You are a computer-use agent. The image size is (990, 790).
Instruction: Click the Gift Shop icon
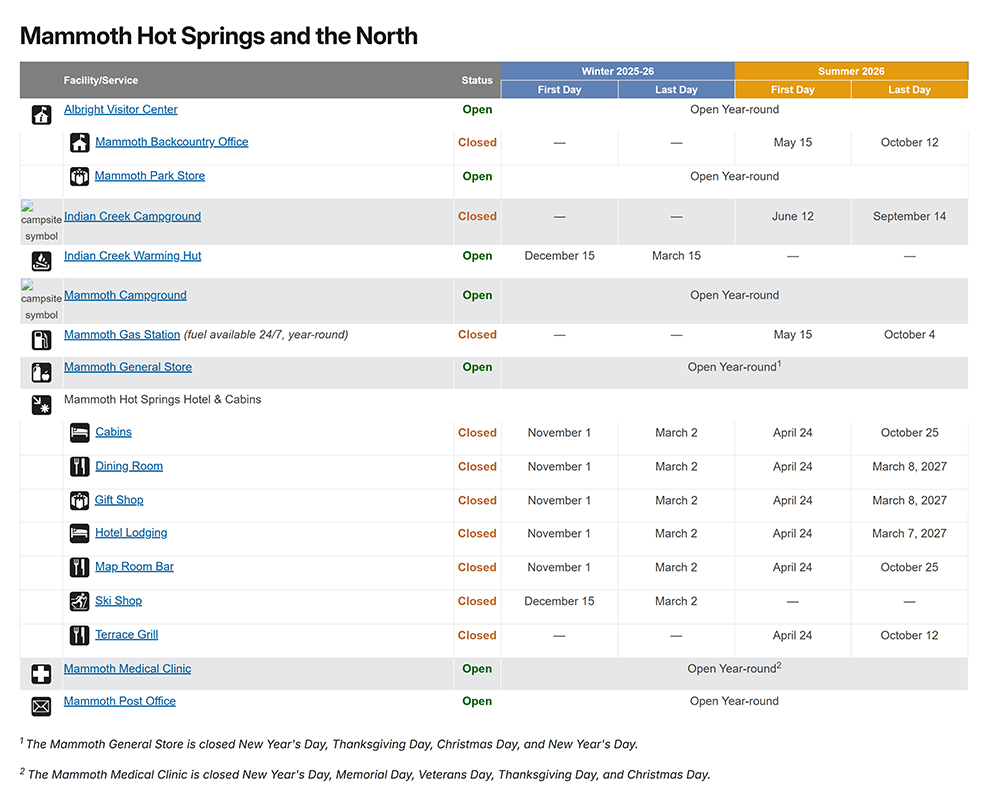pyautogui.click(x=79, y=501)
